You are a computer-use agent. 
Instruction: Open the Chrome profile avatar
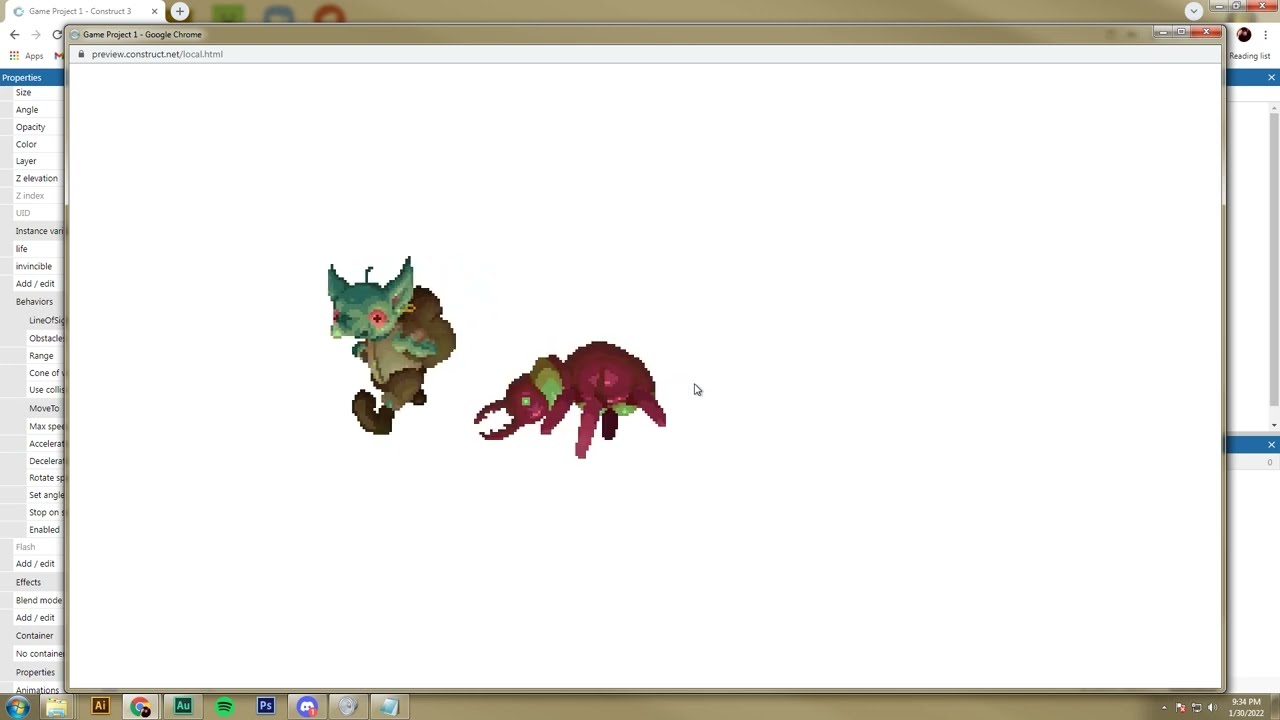pyautogui.click(x=1244, y=35)
